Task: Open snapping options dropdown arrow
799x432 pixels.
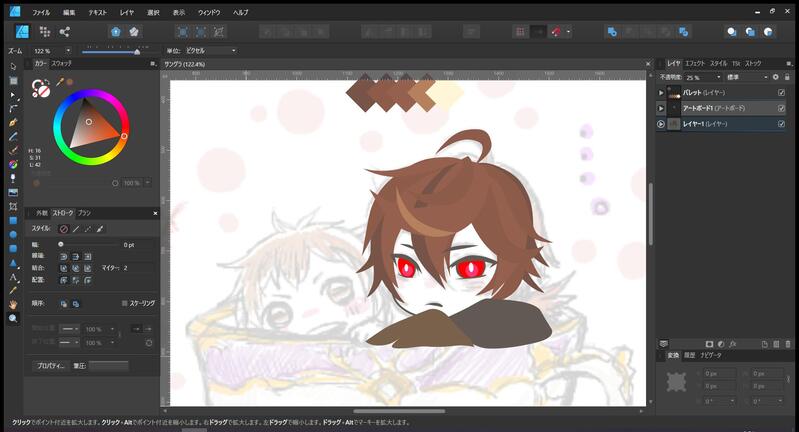Action: pos(568,32)
